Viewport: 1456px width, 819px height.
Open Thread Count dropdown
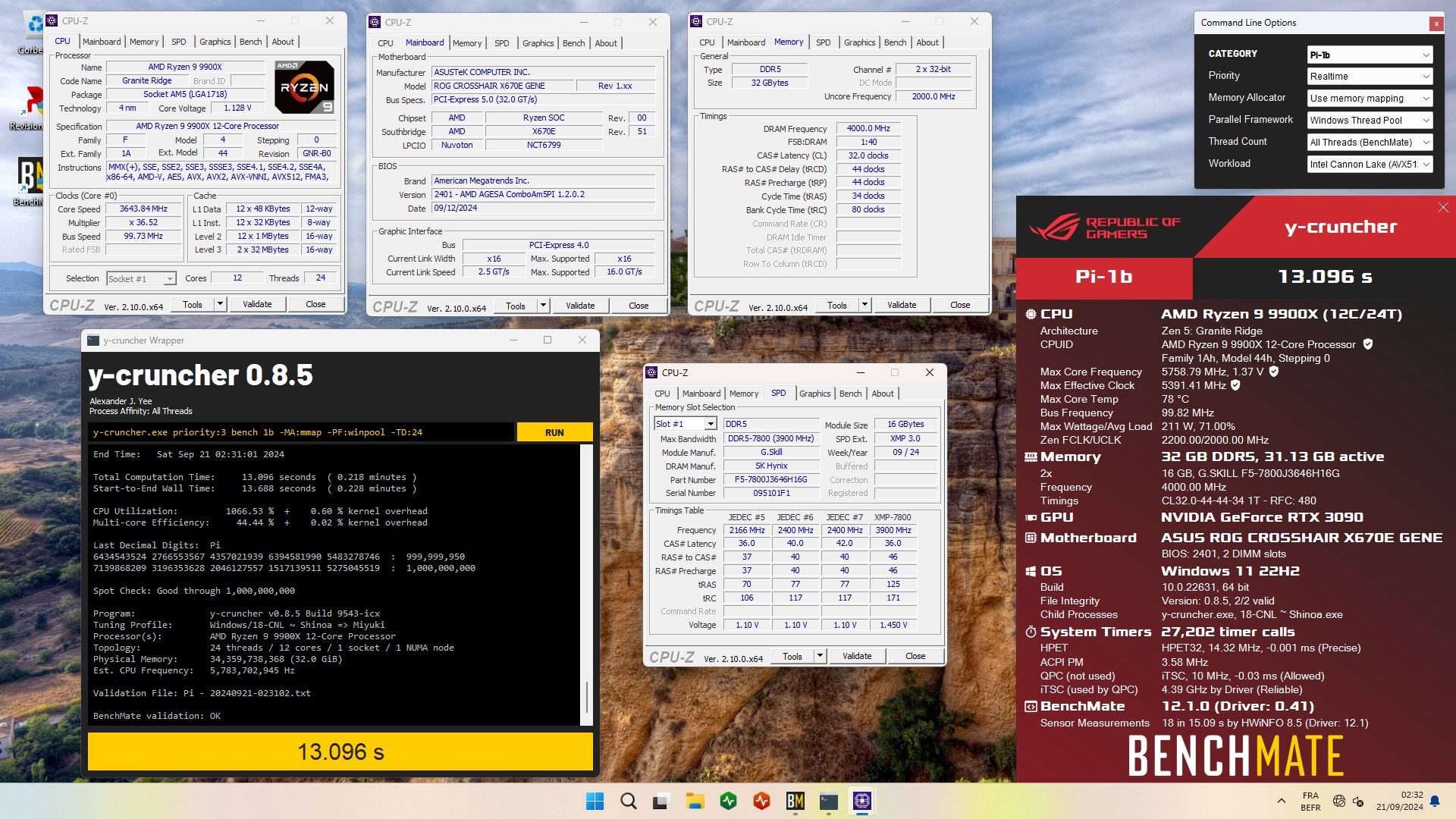coord(1370,143)
